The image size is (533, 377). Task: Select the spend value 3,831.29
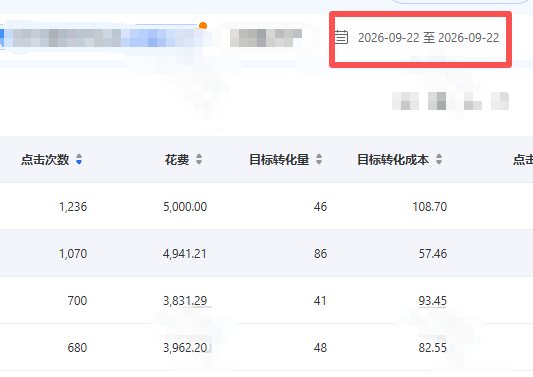click(185, 301)
